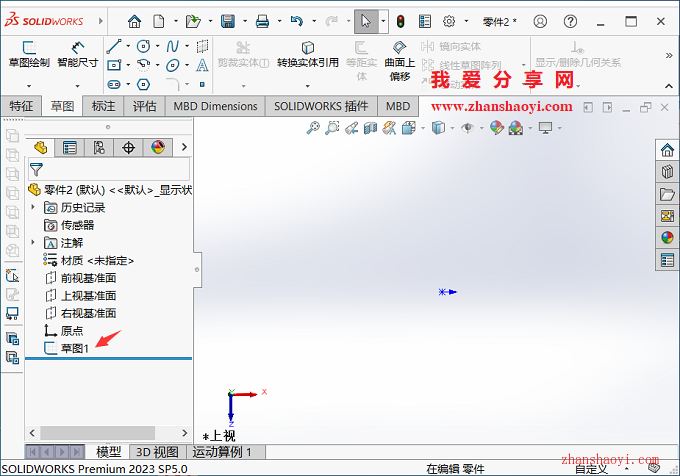Open the Section View tool
The width and height of the screenshot is (680, 476).
click(370, 128)
